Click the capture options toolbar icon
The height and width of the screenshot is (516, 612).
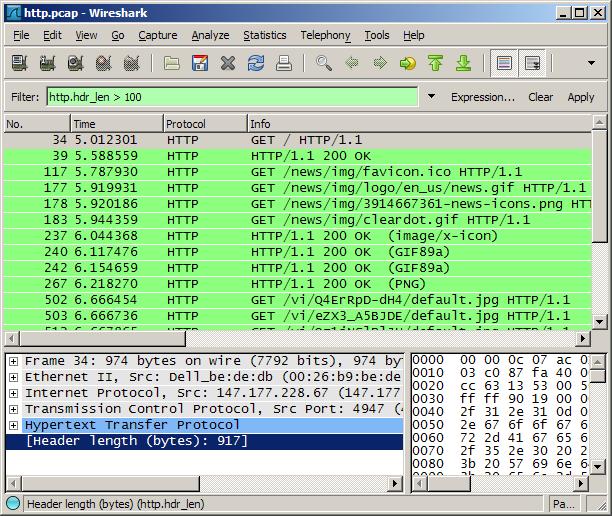[x=47, y=63]
